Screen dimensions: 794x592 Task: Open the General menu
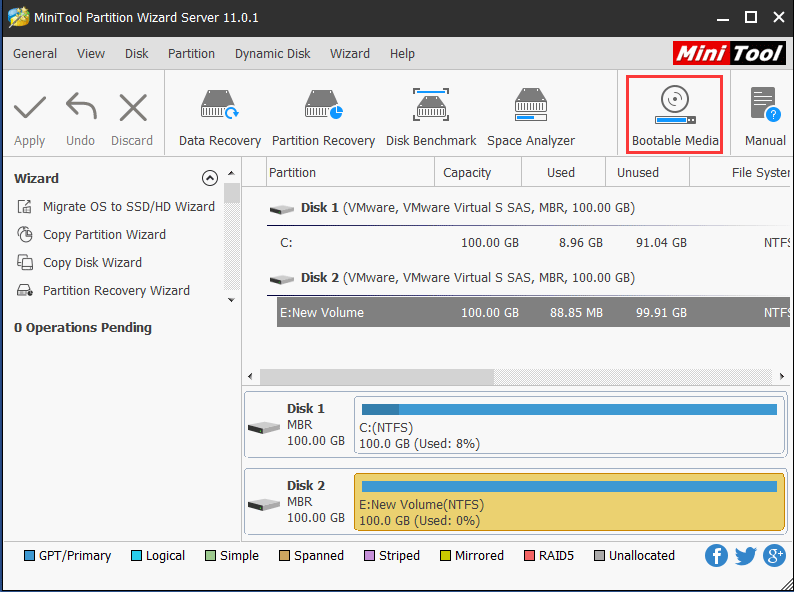click(35, 54)
